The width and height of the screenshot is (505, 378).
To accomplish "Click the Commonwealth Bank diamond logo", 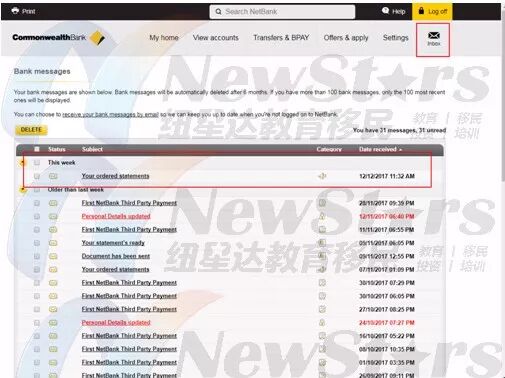I will [98, 37].
